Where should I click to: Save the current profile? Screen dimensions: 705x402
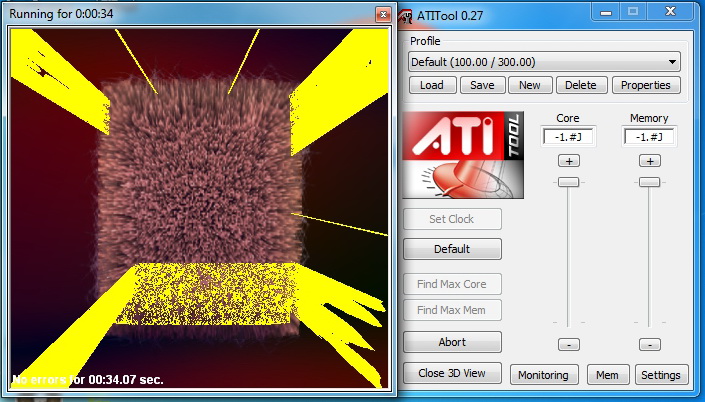482,85
